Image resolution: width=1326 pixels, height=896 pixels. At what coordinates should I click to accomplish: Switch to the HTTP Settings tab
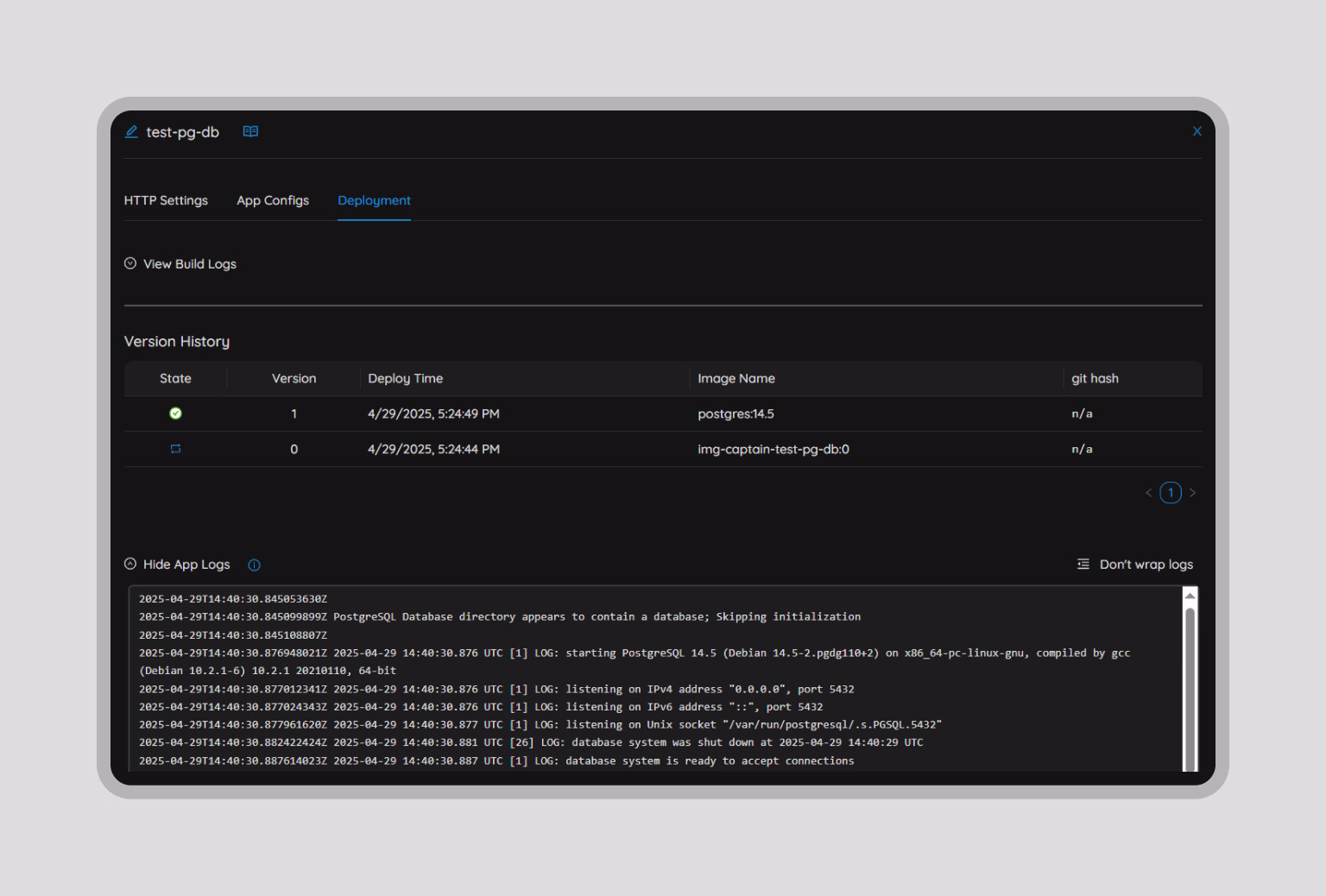[x=166, y=200]
